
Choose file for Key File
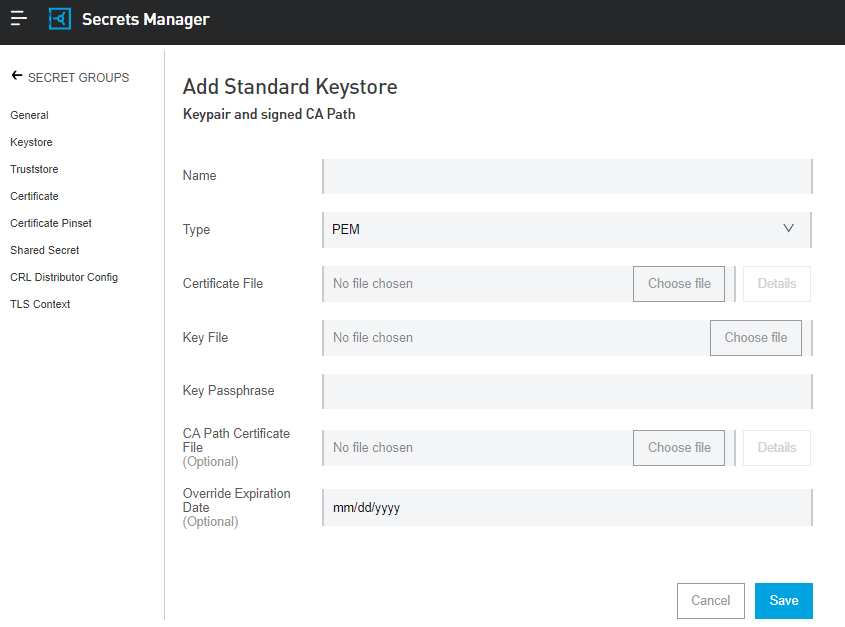point(755,337)
